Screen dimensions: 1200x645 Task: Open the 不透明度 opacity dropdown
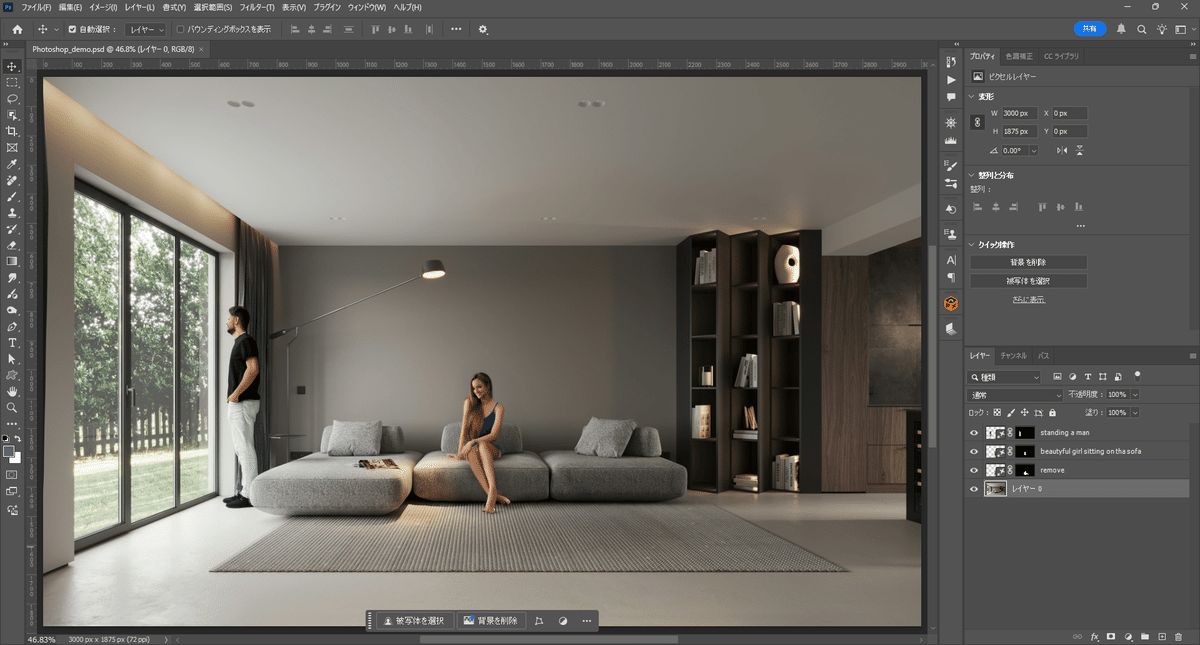pyautogui.click(x=1134, y=394)
